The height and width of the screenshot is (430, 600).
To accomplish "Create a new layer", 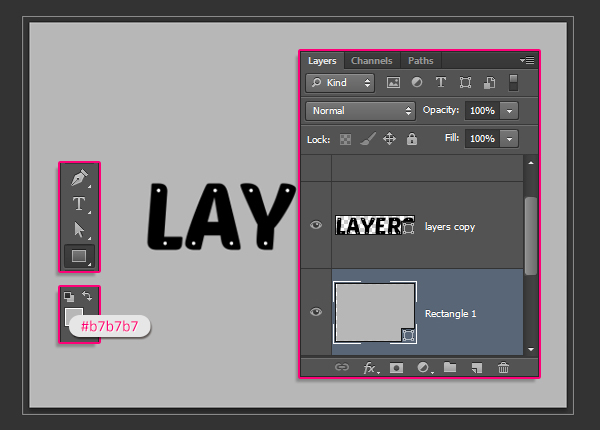I will click(477, 368).
